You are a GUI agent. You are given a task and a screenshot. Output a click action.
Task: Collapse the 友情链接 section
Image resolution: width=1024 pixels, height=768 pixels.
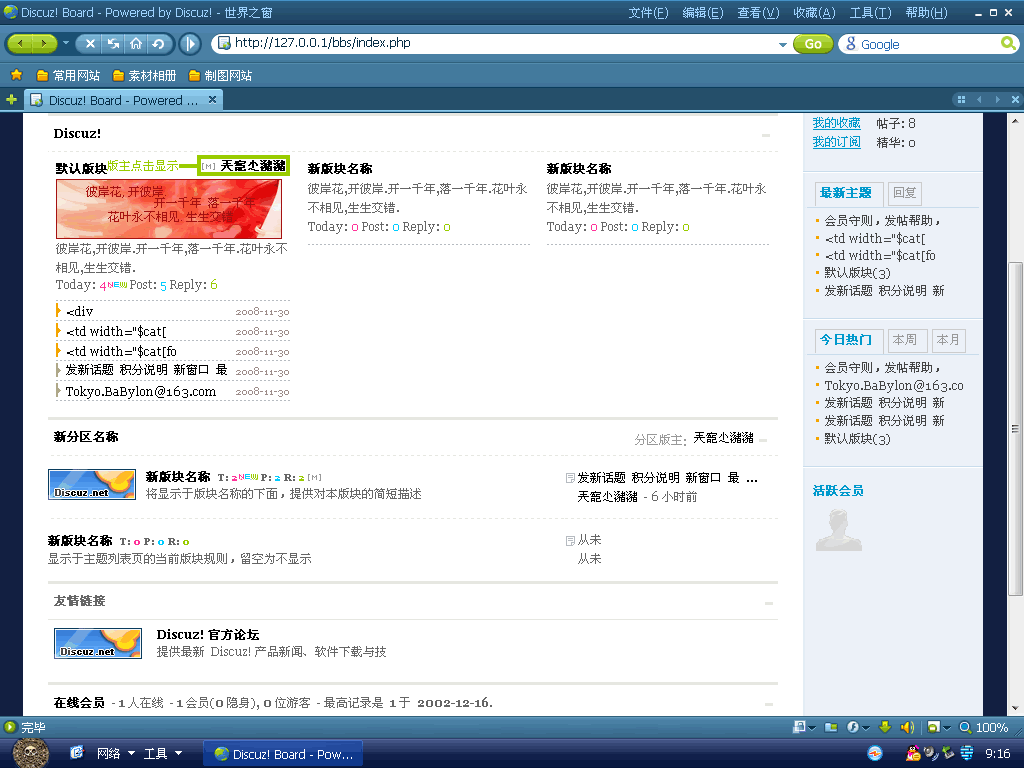[x=769, y=603]
